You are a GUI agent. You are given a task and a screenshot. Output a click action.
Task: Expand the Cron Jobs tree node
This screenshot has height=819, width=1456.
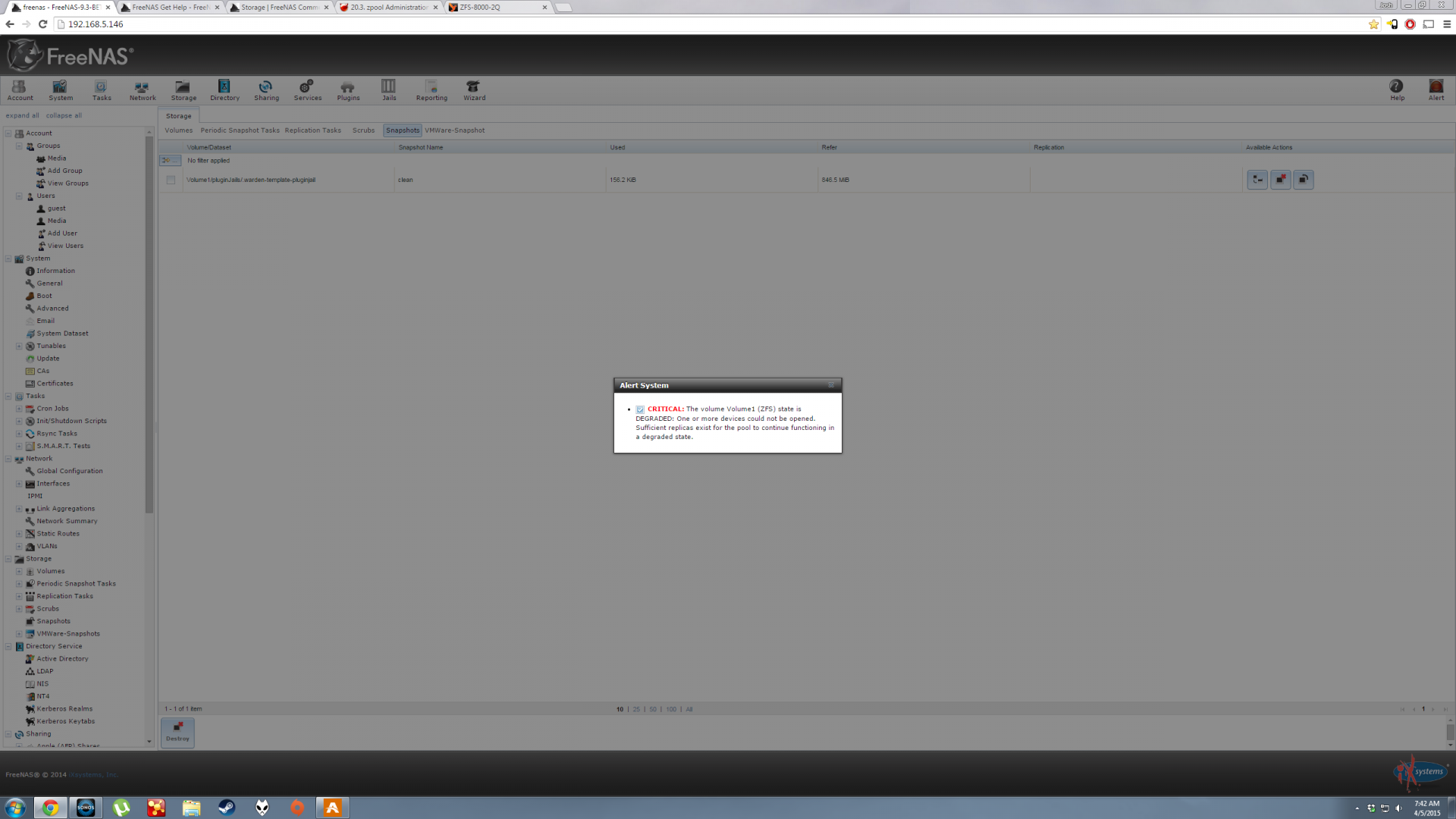pos(19,409)
